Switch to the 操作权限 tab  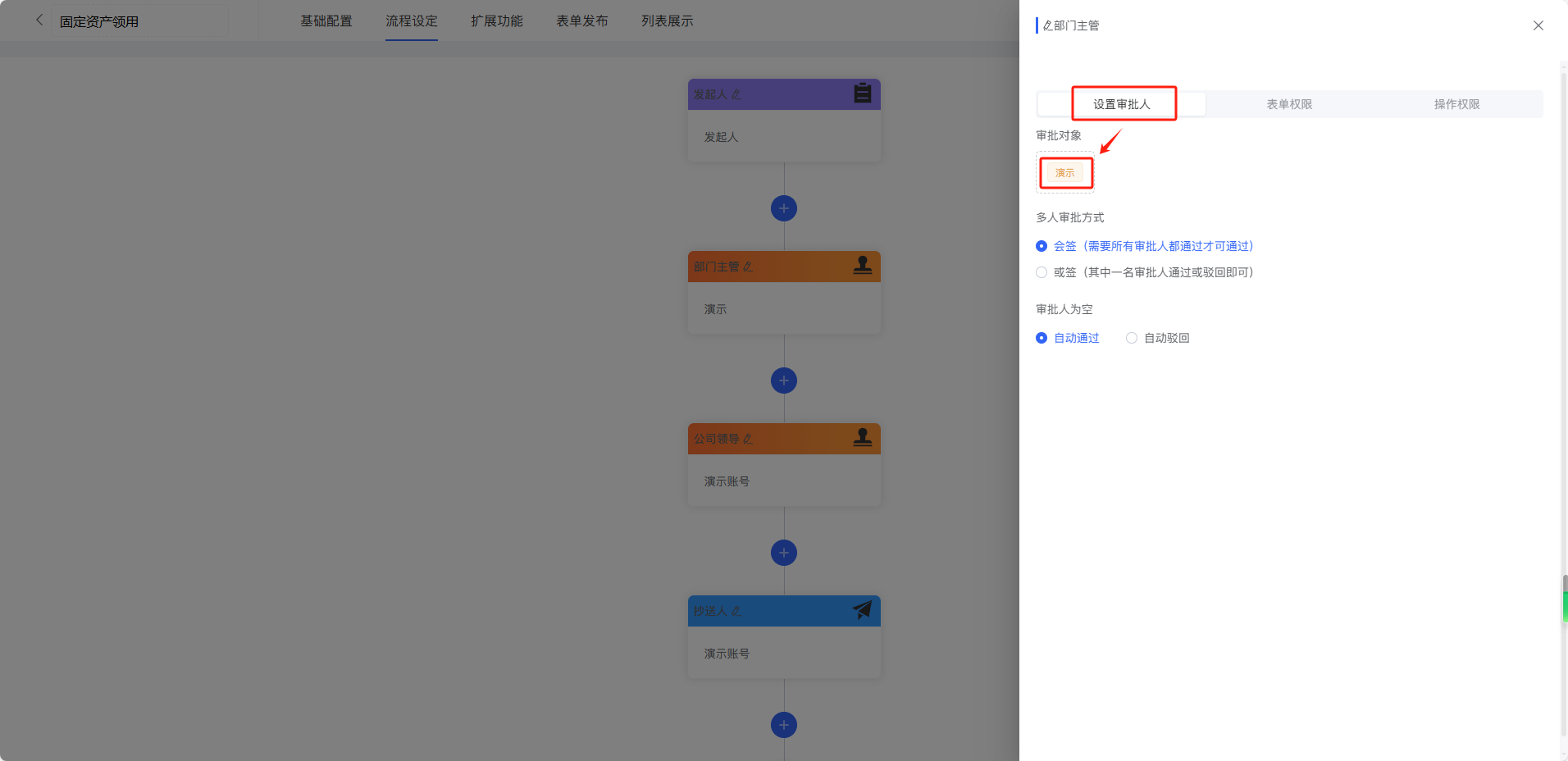point(1456,104)
